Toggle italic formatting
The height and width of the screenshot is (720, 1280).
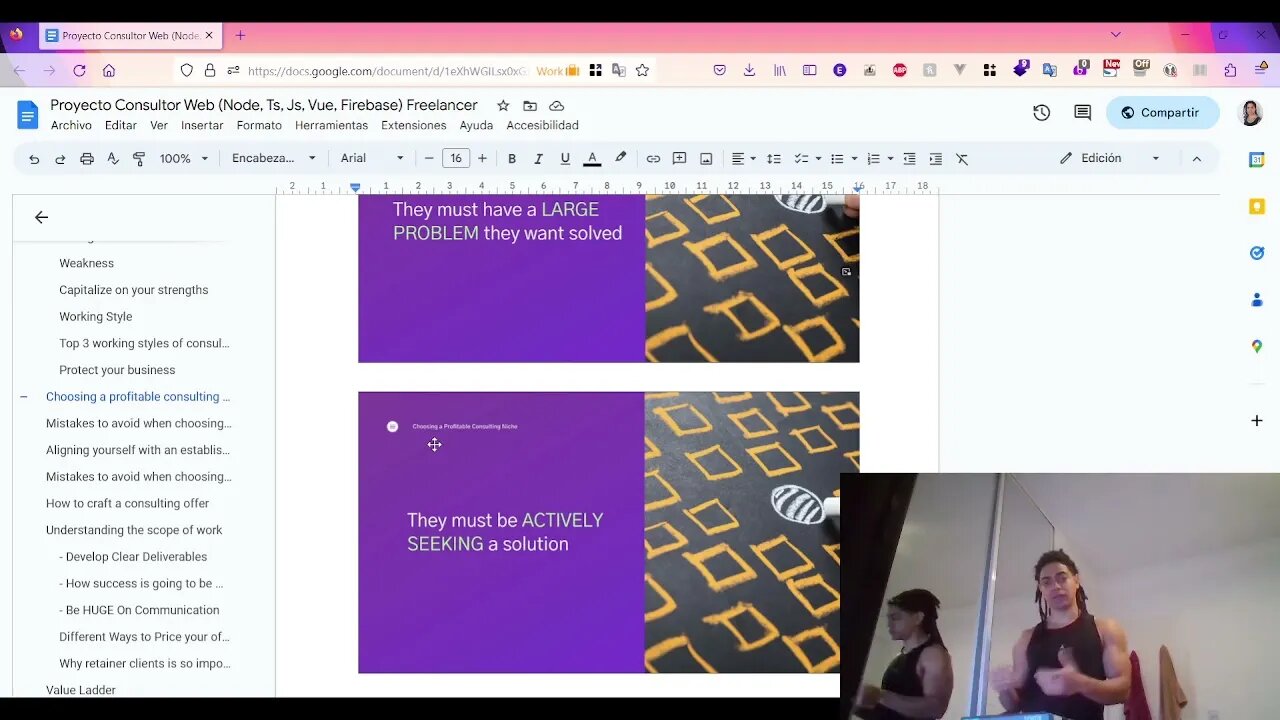tap(538, 159)
